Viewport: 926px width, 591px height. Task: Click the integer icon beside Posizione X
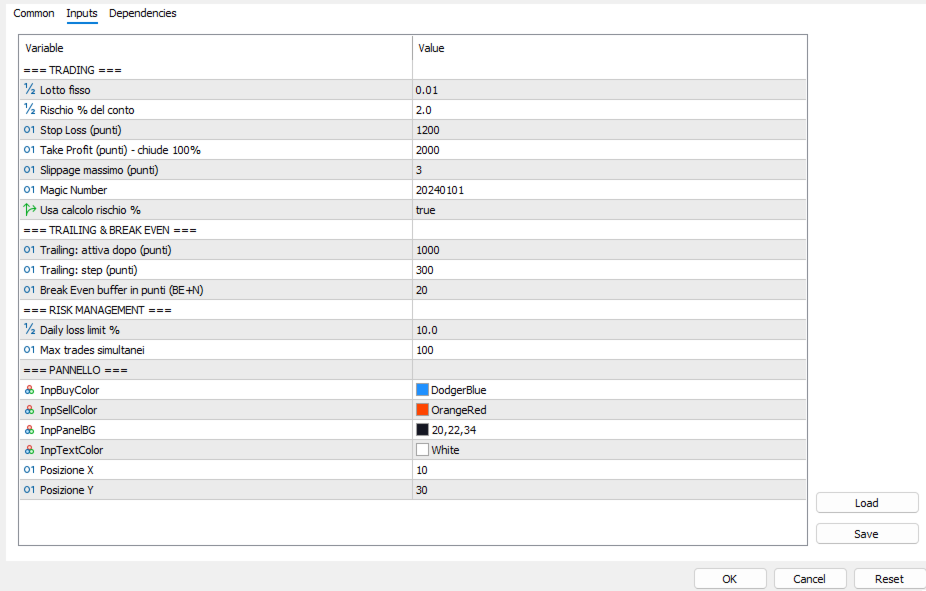coord(29,470)
